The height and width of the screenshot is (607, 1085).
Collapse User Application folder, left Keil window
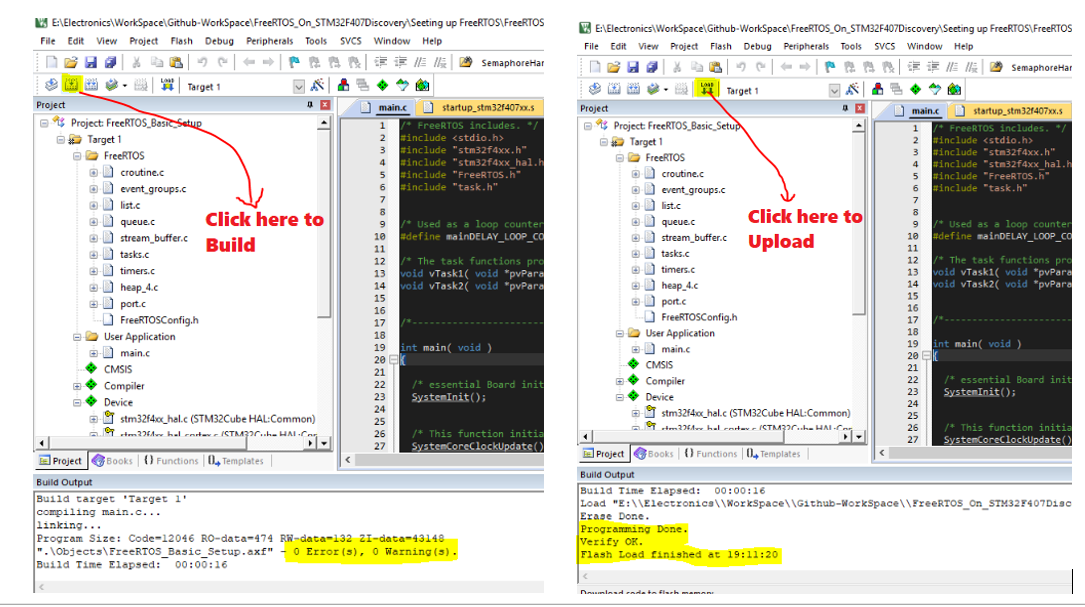77,337
